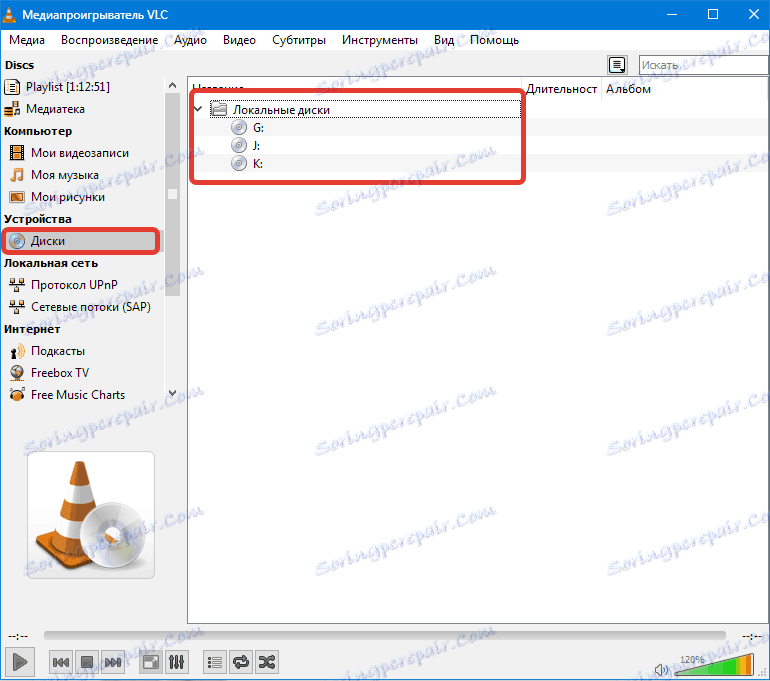
Task: Select the Локальные диски folder row
Action: 364,110
